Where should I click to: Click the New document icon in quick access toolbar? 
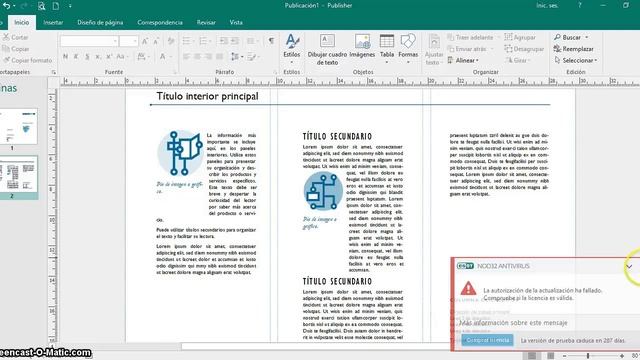pyautogui.click(x=56, y=6)
